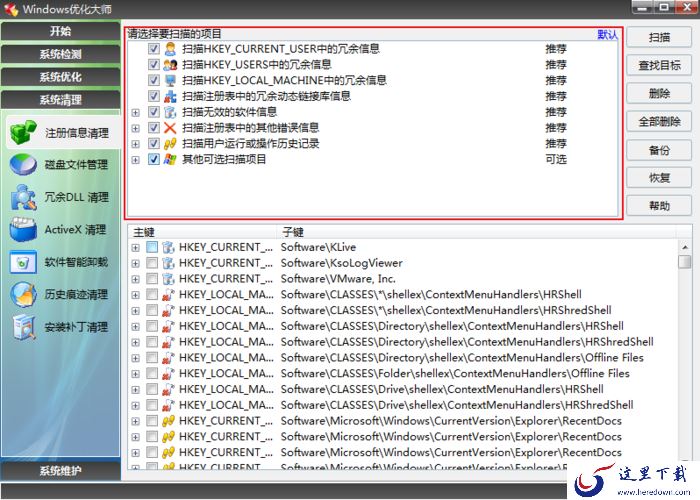Screen dimensions: 700x500
Task: Click results scrollbar up arrow
Action: click(x=684, y=247)
